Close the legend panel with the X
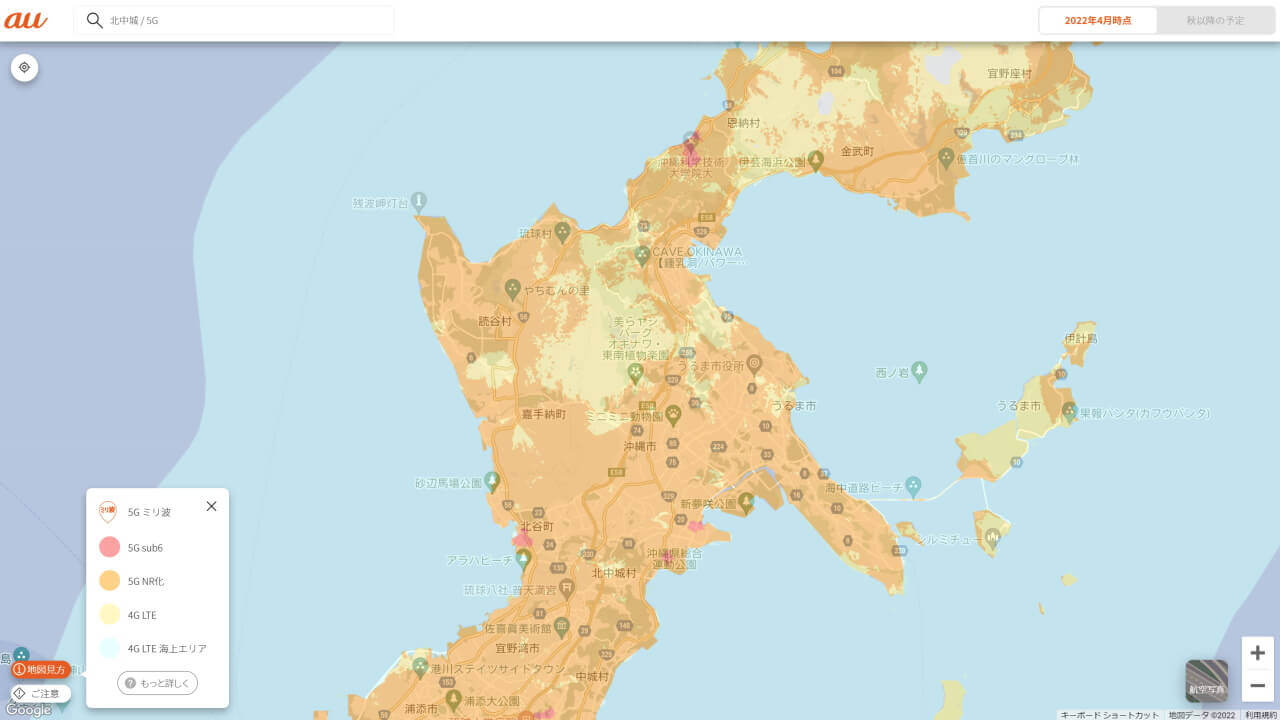 pos(211,506)
